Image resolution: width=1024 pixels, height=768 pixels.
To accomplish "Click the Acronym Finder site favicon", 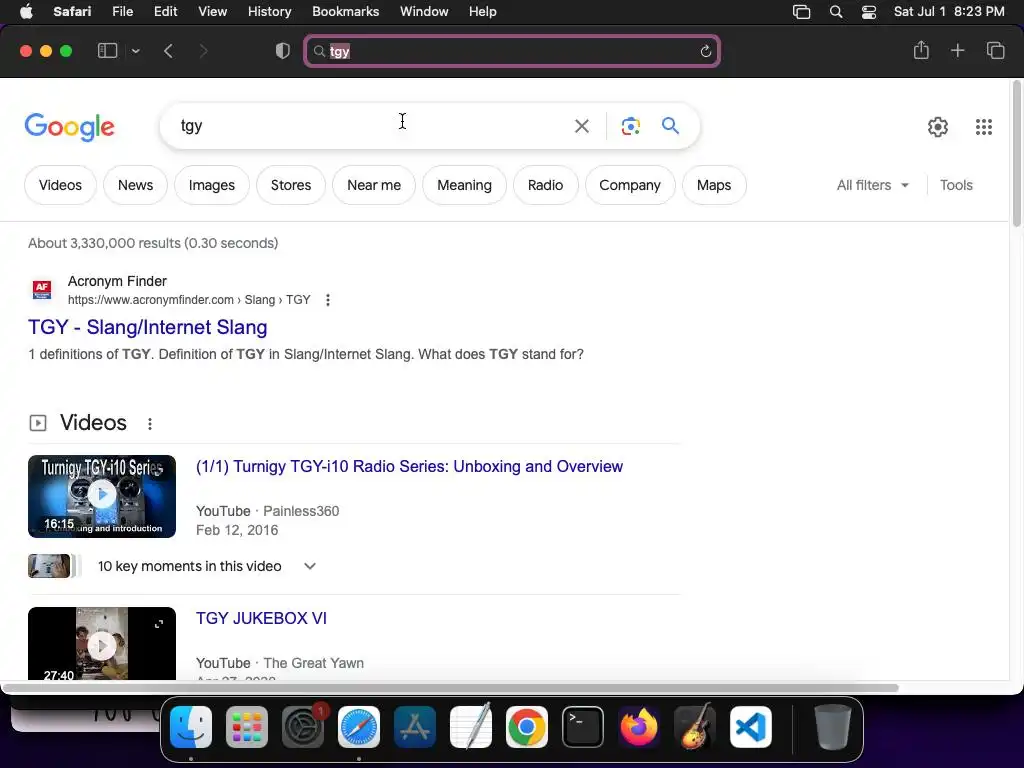I will coord(42,289).
